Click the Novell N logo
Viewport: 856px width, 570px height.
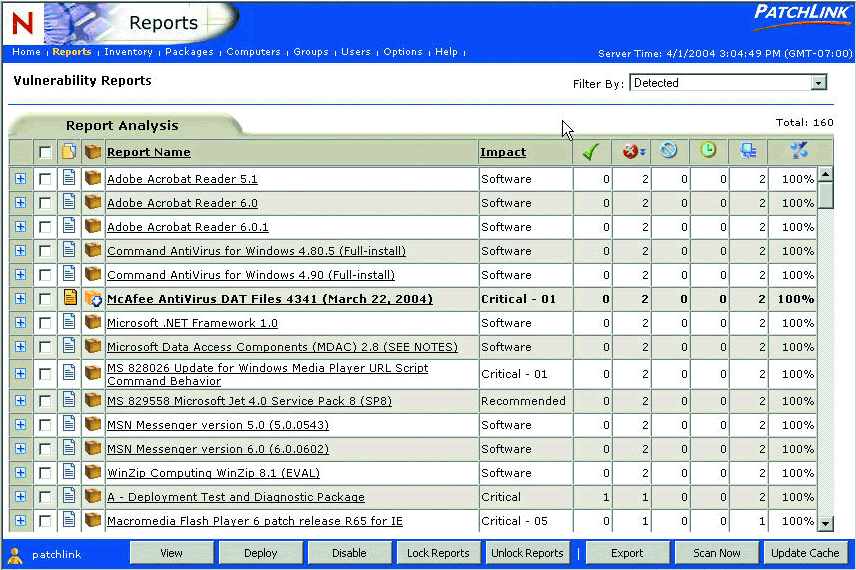click(23, 23)
